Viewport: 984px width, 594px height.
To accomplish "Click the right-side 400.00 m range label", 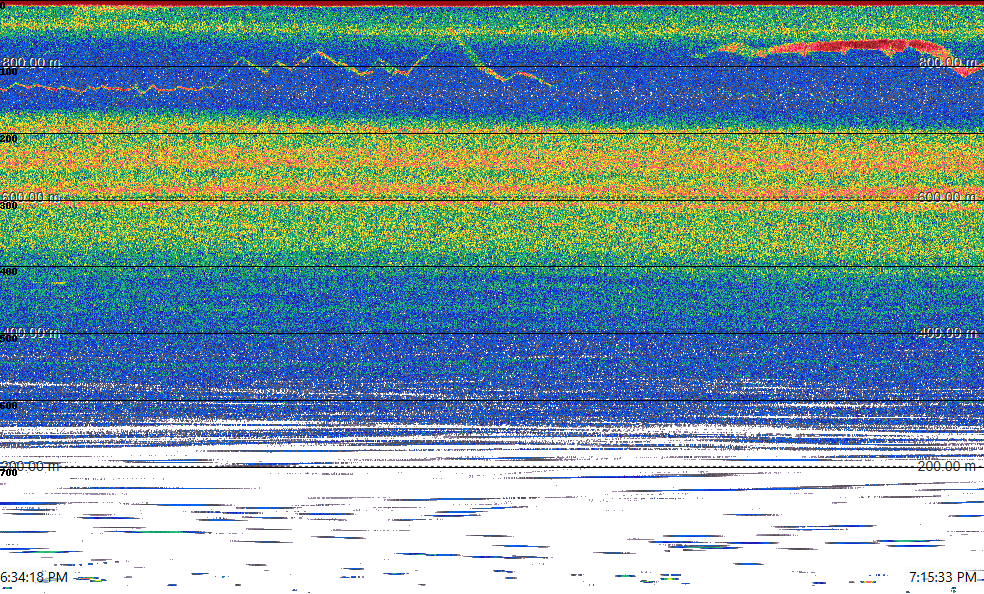I will tap(948, 332).
